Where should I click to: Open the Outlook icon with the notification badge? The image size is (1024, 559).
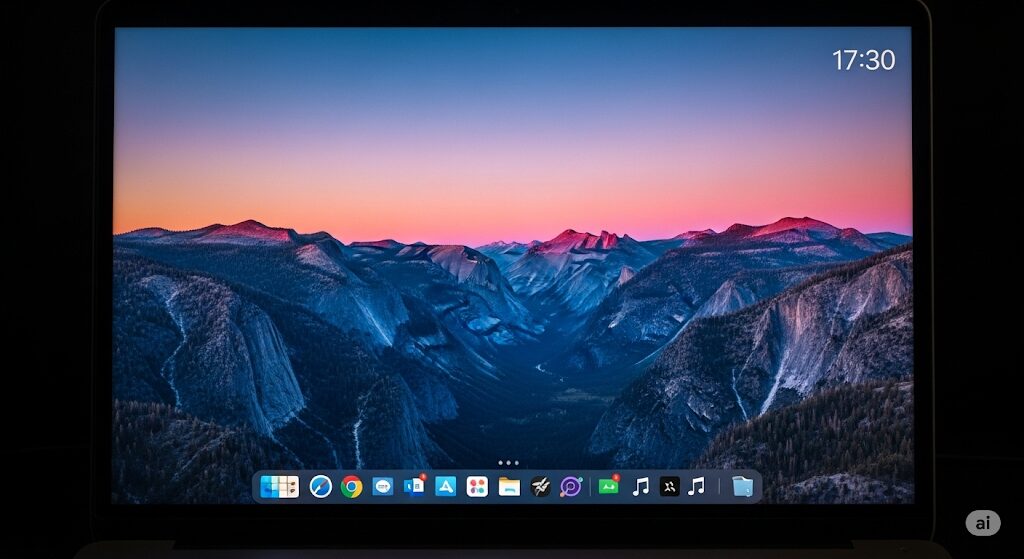[414, 486]
